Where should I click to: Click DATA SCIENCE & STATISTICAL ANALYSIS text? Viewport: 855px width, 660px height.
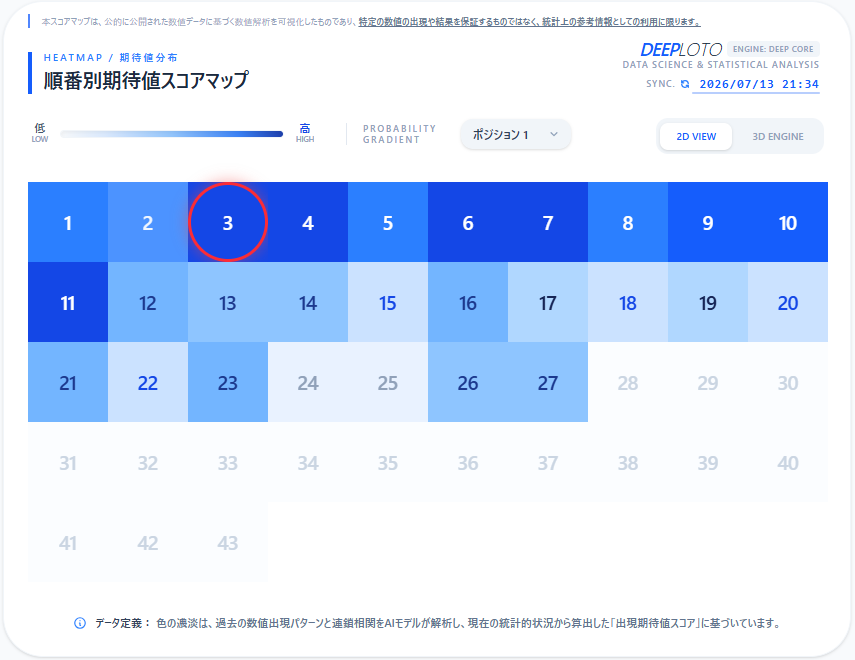click(x=721, y=64)
